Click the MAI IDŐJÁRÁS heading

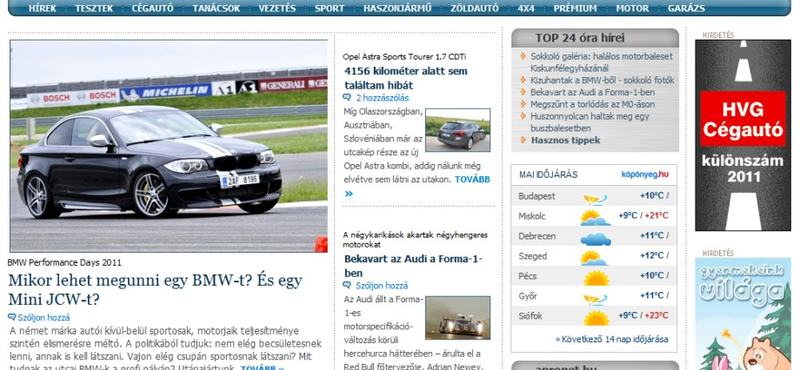coord(548,175)
